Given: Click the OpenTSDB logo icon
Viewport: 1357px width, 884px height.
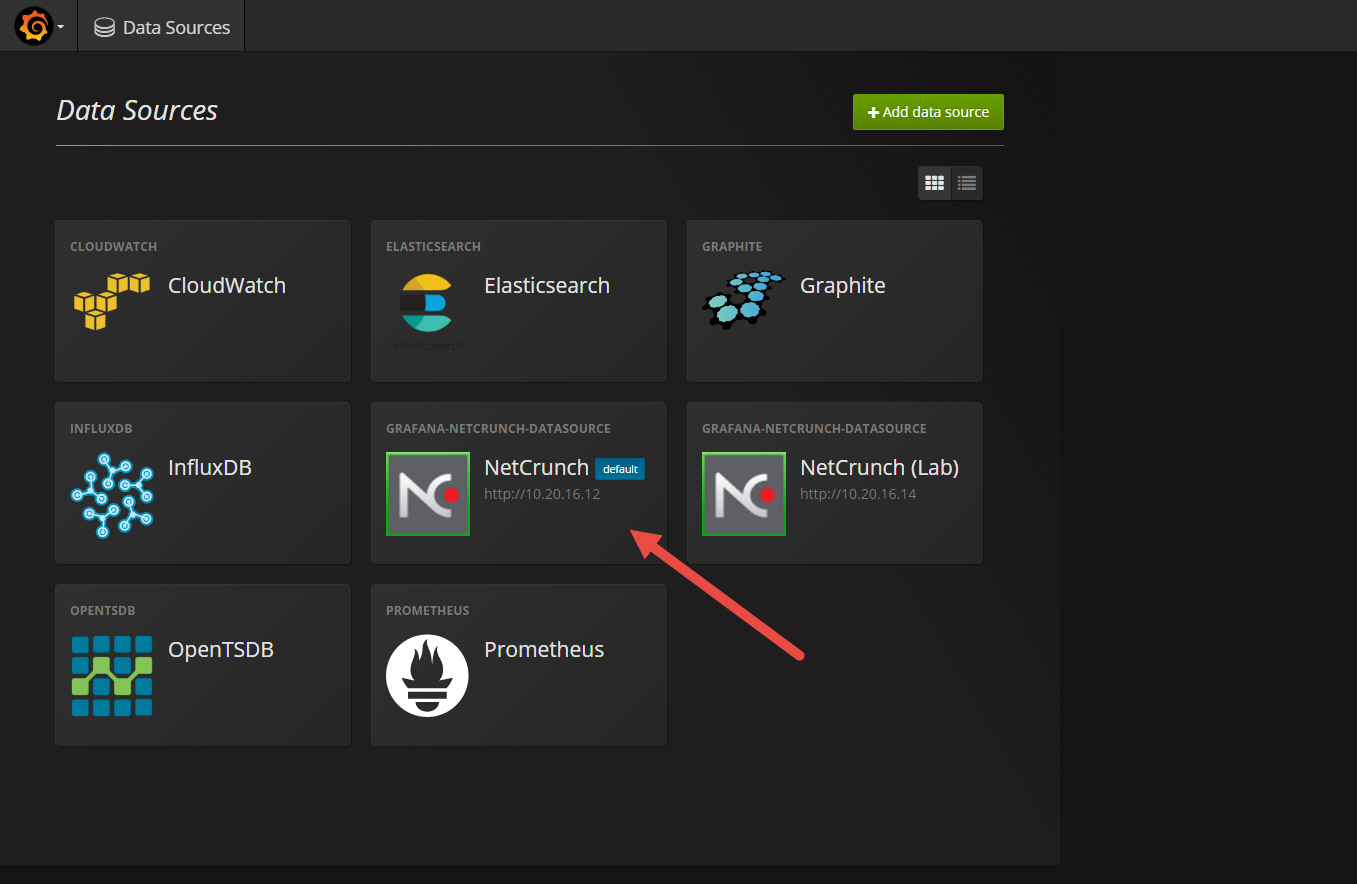Looking at the screenshot, I should click(x=112, y=676).
